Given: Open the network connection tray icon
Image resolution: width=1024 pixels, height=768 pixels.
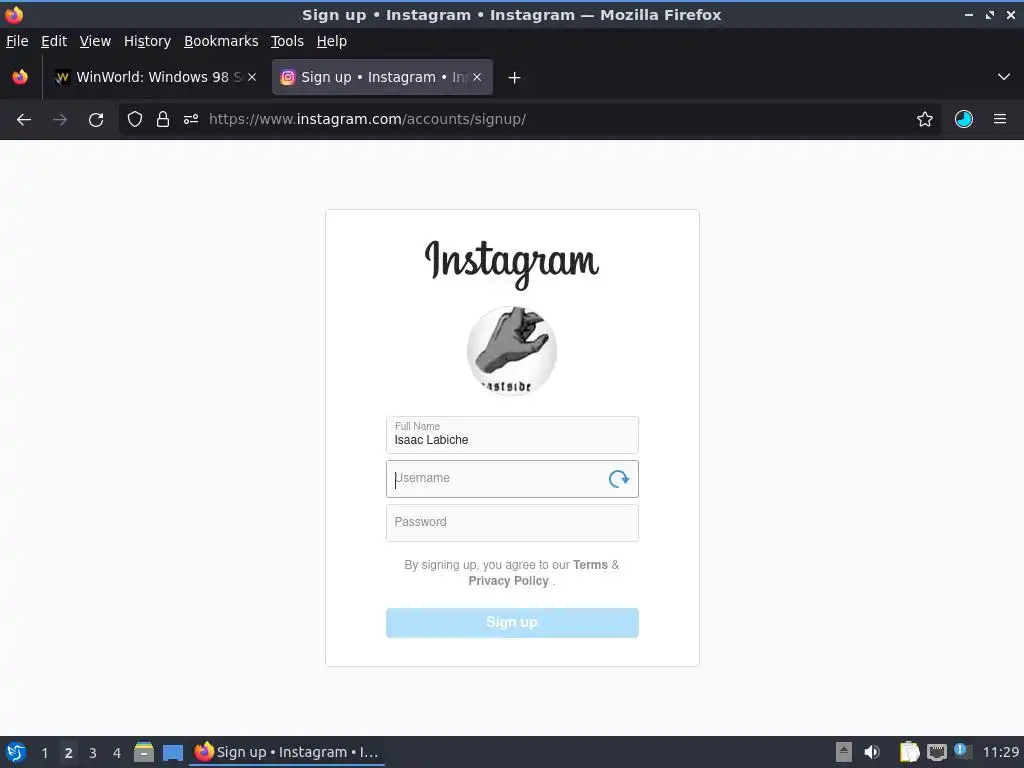Looking at the screenshot, I should (936, 752).
